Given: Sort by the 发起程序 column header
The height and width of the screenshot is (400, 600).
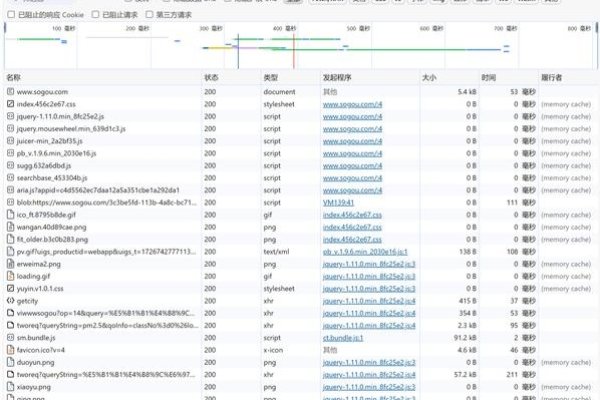Looking at the screenshot, I should pyautogui.click(x=370, y=78).
